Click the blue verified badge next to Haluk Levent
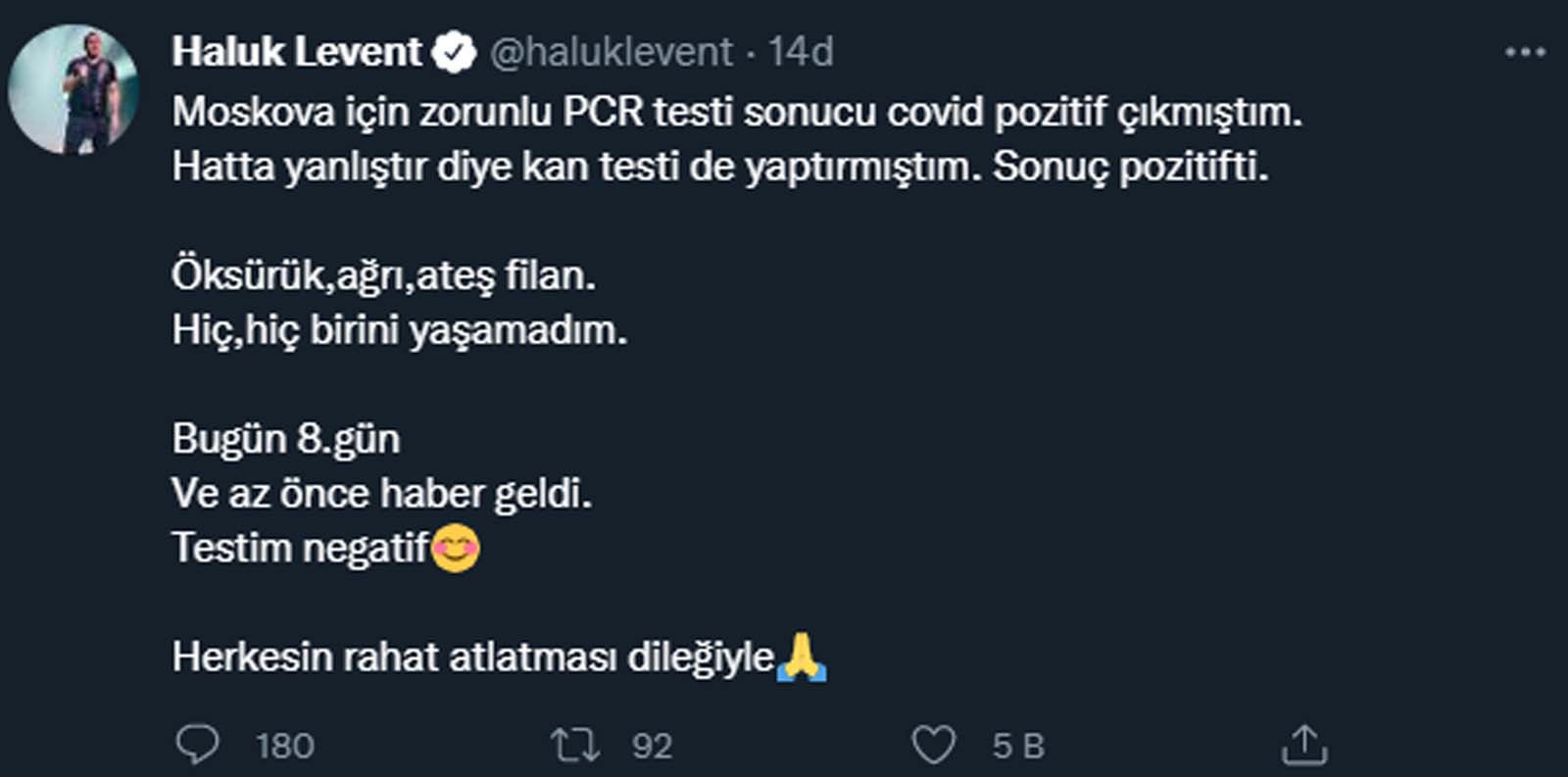Image resolution: width=1568 pixels, height=777 pixels. click(453, 51)
